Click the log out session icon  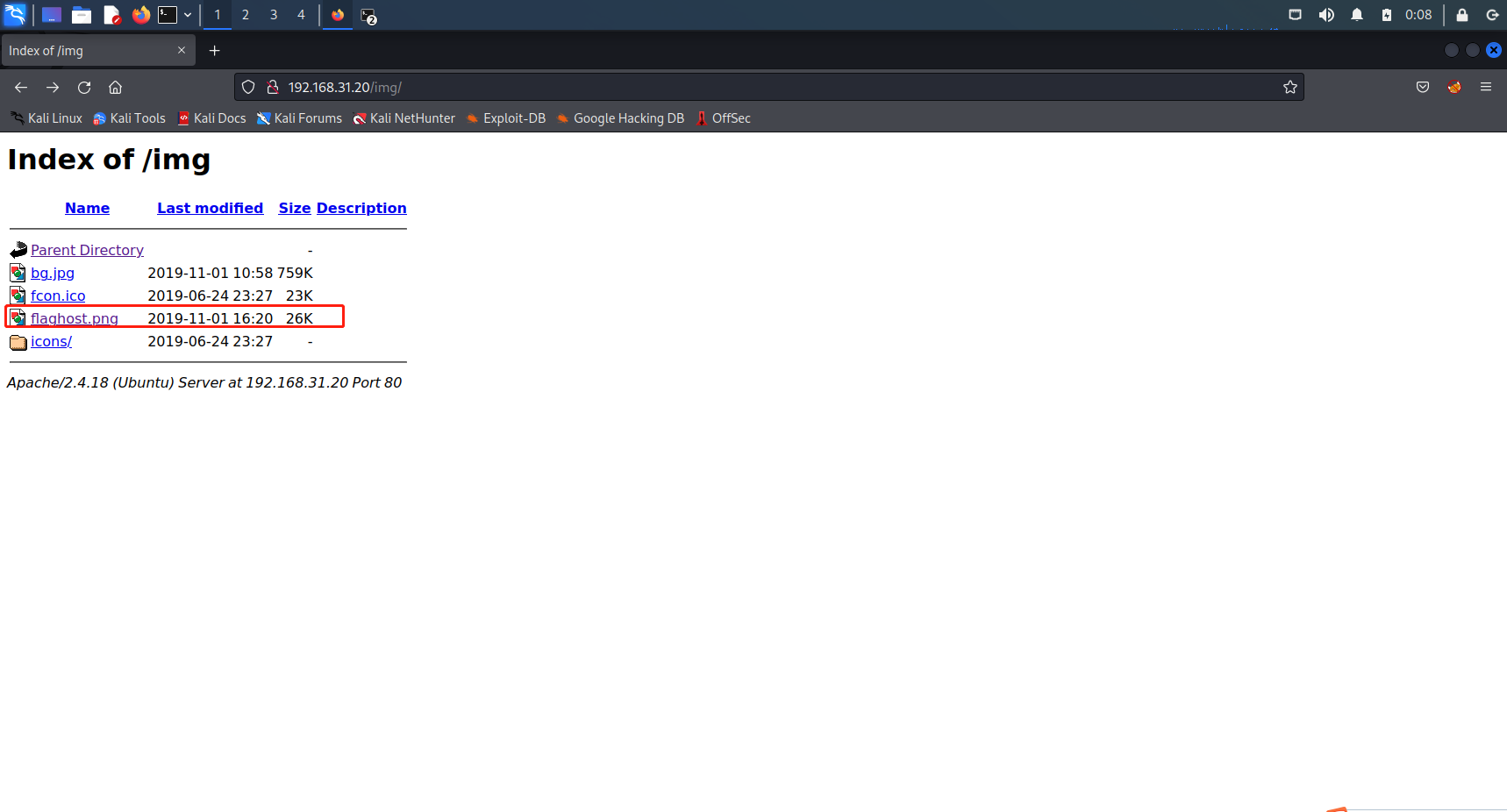[1492, 15]
